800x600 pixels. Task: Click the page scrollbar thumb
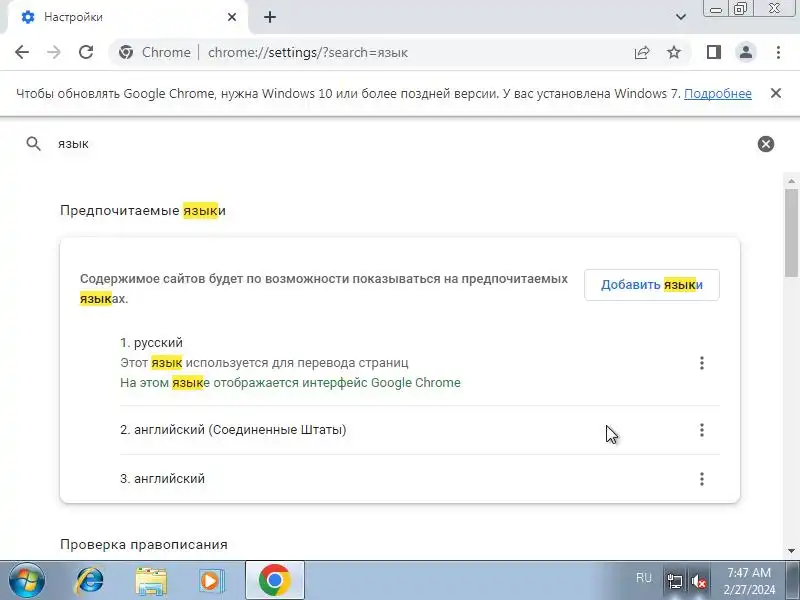click(x=791, y=233)
